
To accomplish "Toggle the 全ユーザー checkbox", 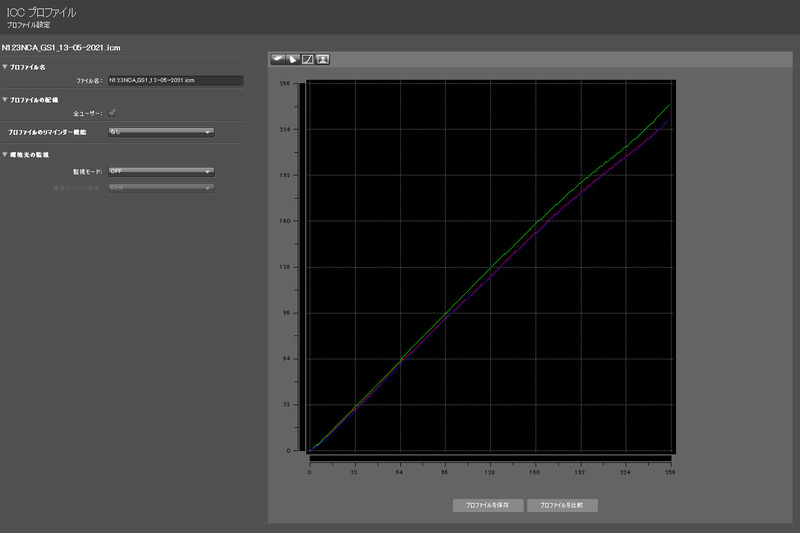I will [112, 113].
